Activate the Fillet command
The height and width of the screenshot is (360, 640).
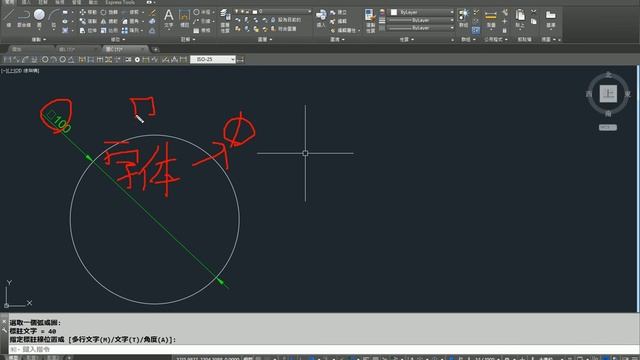(130, 21)
